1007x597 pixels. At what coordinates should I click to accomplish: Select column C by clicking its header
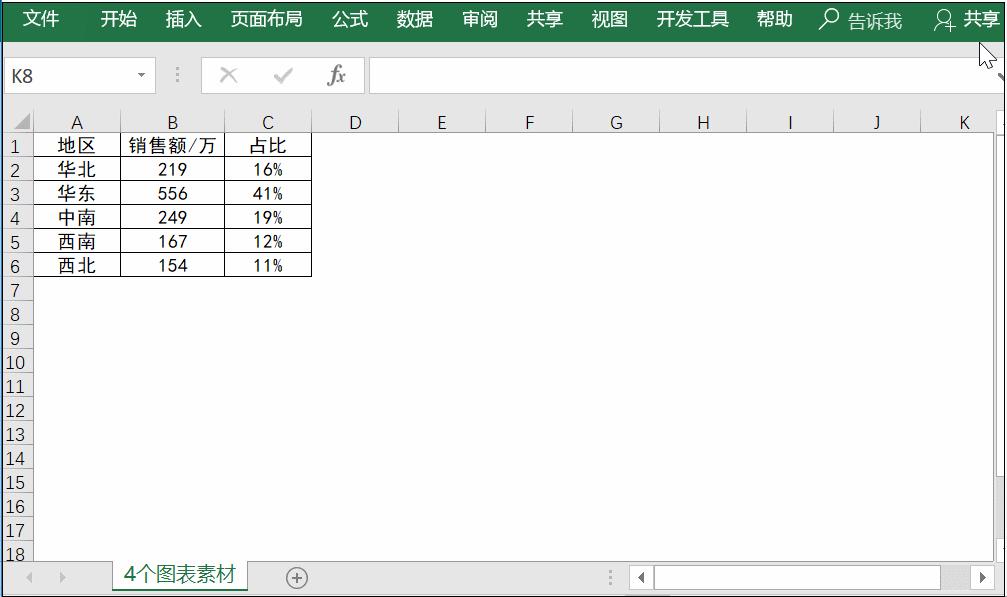coord(267,121)
